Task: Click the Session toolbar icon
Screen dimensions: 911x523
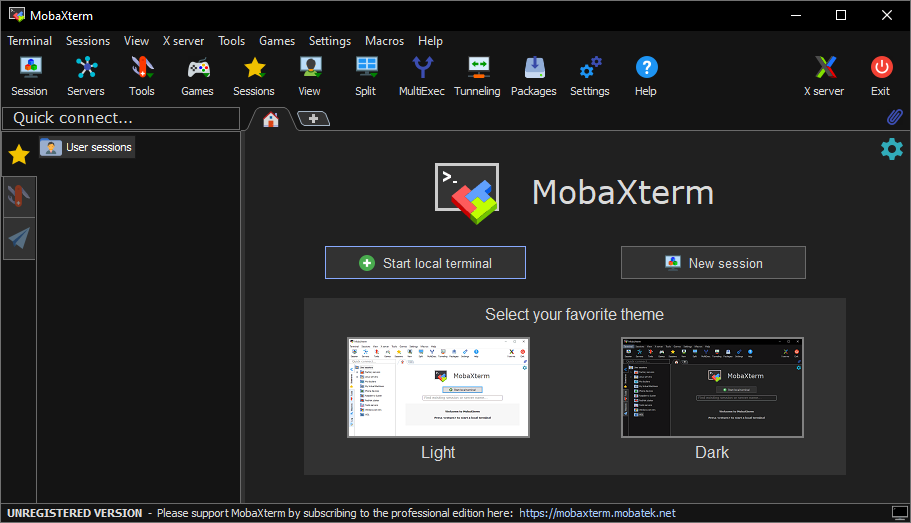Action: tap(30, 68)
